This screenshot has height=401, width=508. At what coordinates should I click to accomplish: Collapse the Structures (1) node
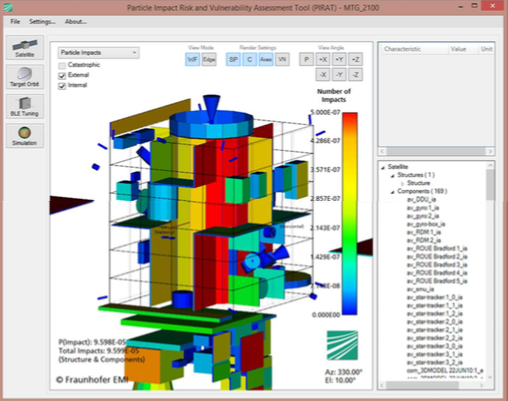coord(393,175)
